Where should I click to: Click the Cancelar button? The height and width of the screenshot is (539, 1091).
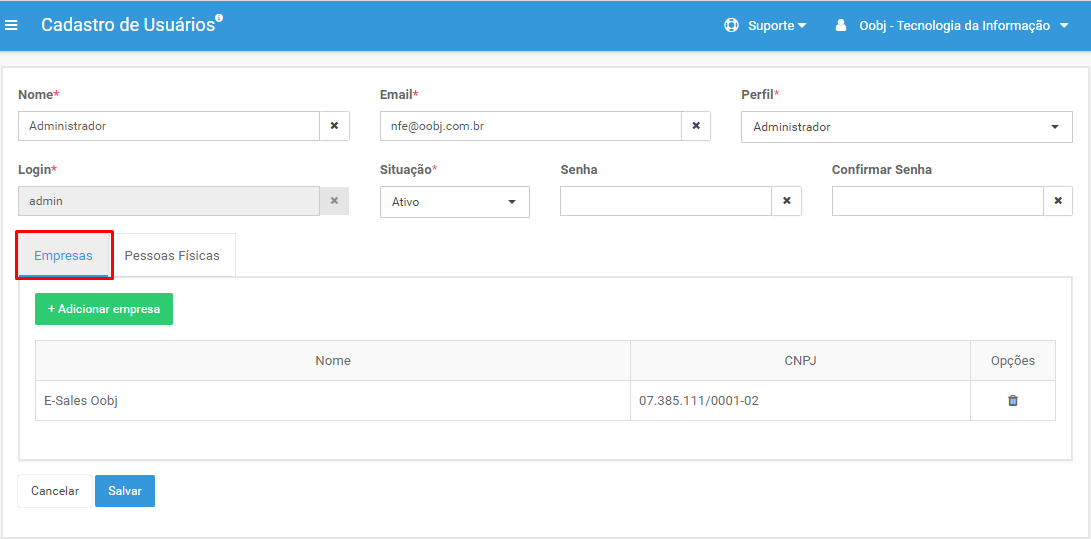(x=55, y=491)
